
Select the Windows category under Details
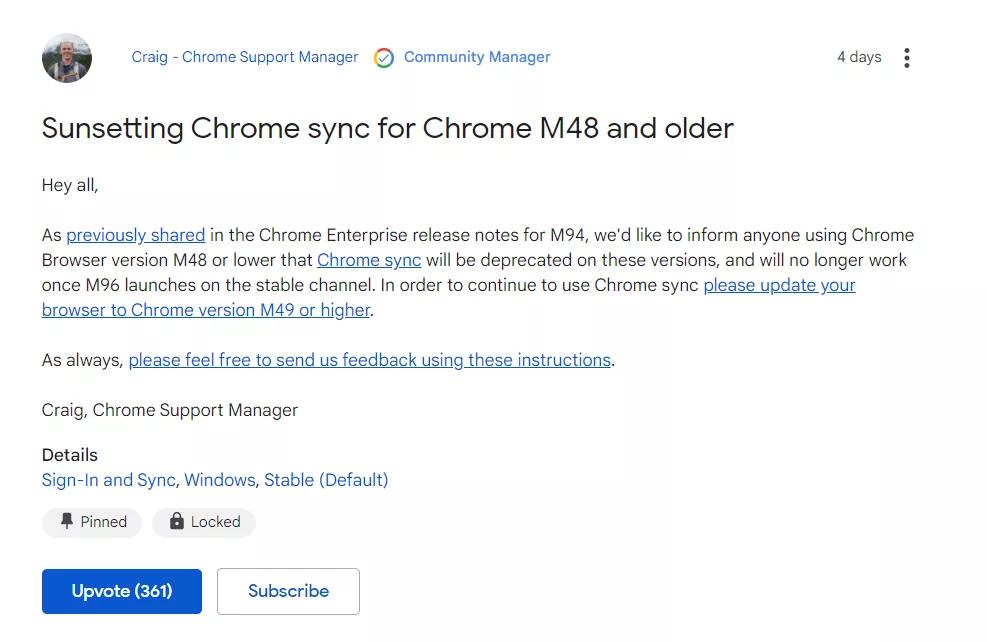click(219, 480)
